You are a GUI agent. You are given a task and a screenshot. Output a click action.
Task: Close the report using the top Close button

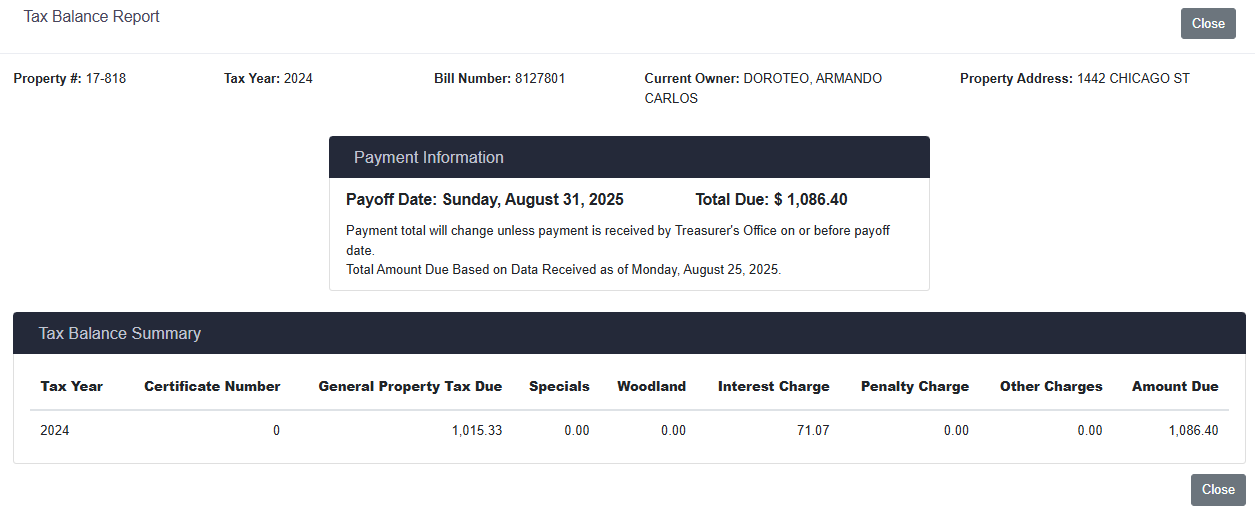click(x=1208, y=24)
